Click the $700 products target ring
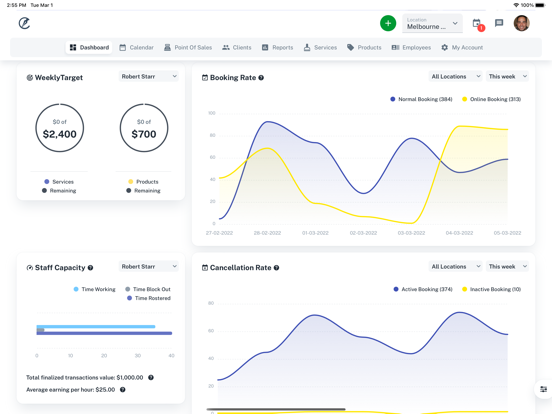This screenshot has height=414, width=552. (x=144, y=128)
